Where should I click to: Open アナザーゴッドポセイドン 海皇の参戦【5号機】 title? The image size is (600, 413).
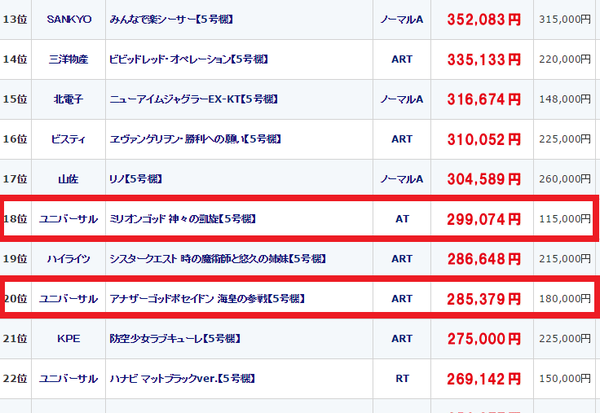207,299
